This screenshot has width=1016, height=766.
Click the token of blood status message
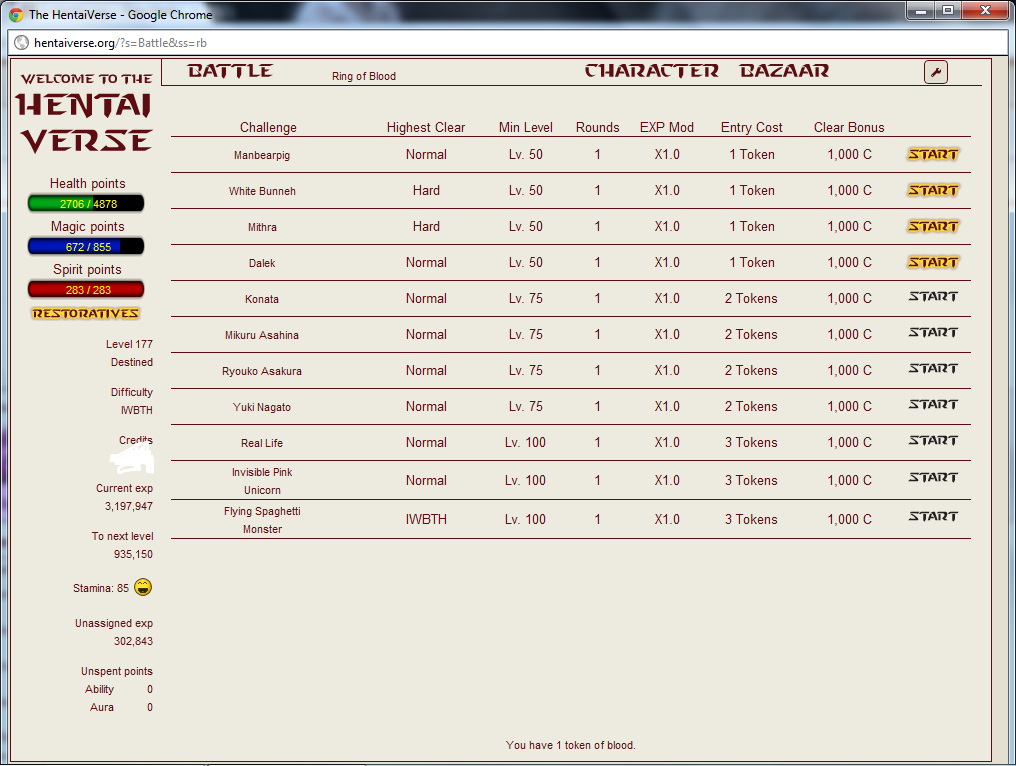tap(571, 745)
